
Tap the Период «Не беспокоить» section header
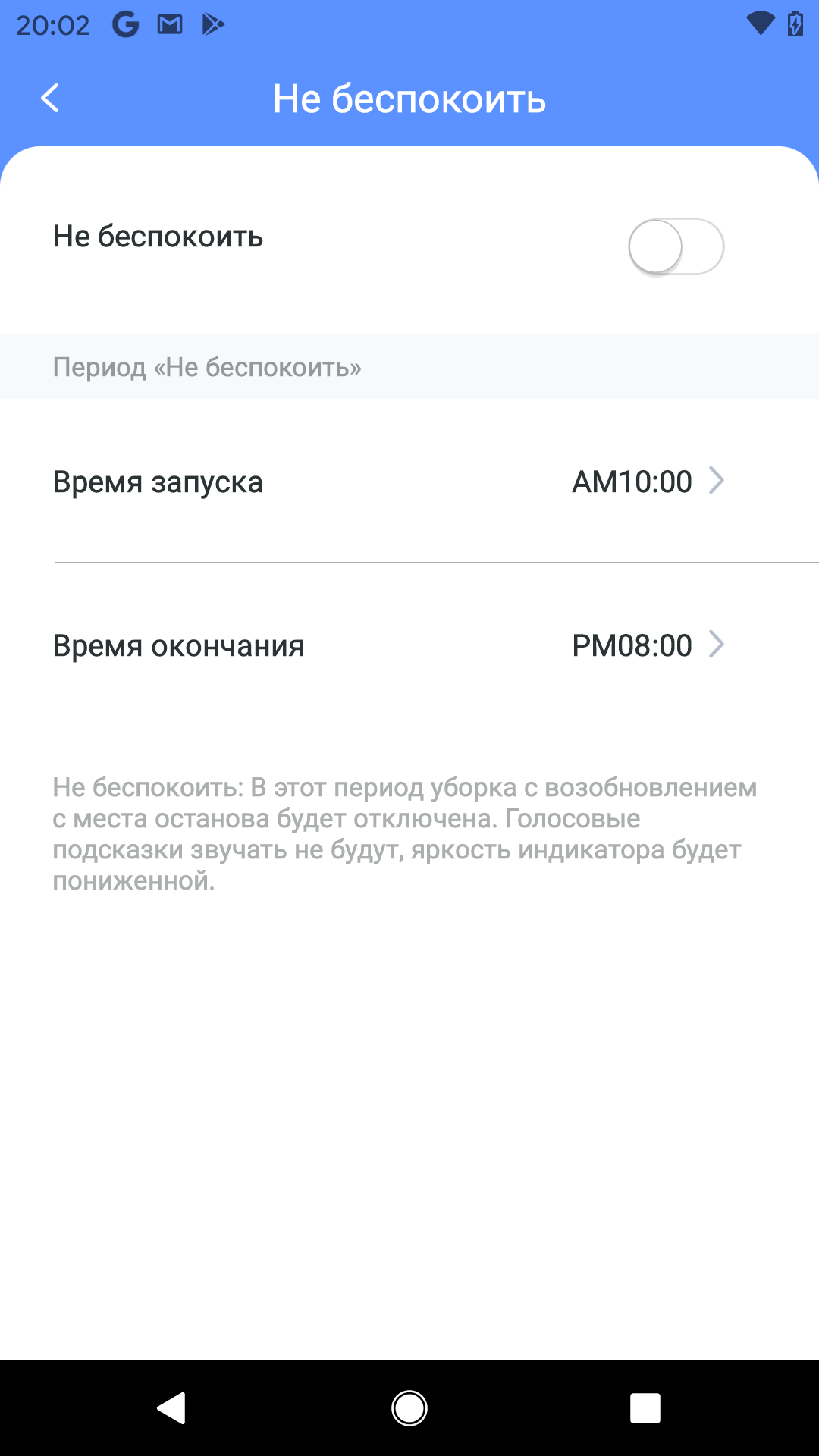click(x=207, y=367)
